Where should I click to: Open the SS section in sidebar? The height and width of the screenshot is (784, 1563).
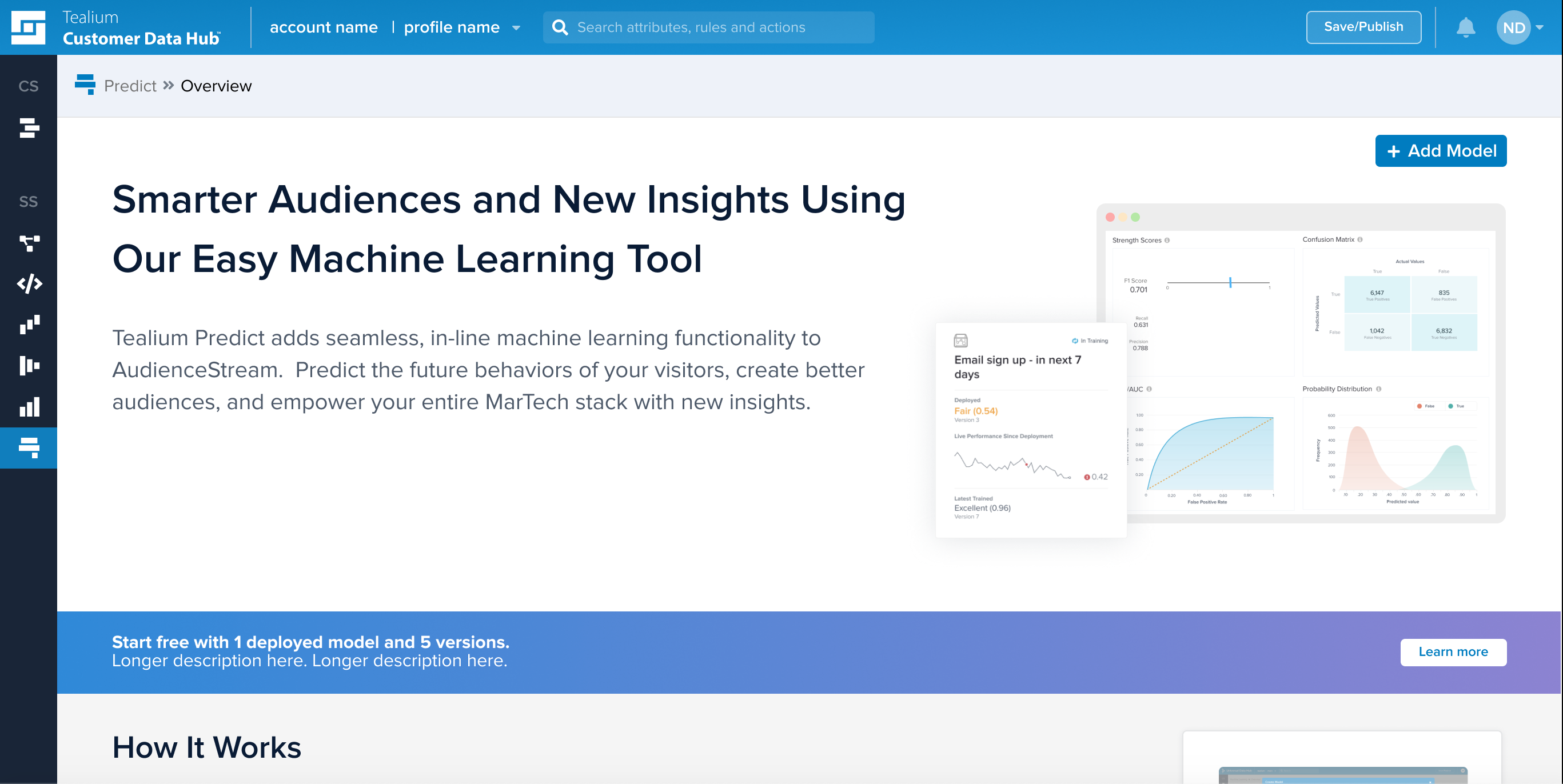(29, 201)
